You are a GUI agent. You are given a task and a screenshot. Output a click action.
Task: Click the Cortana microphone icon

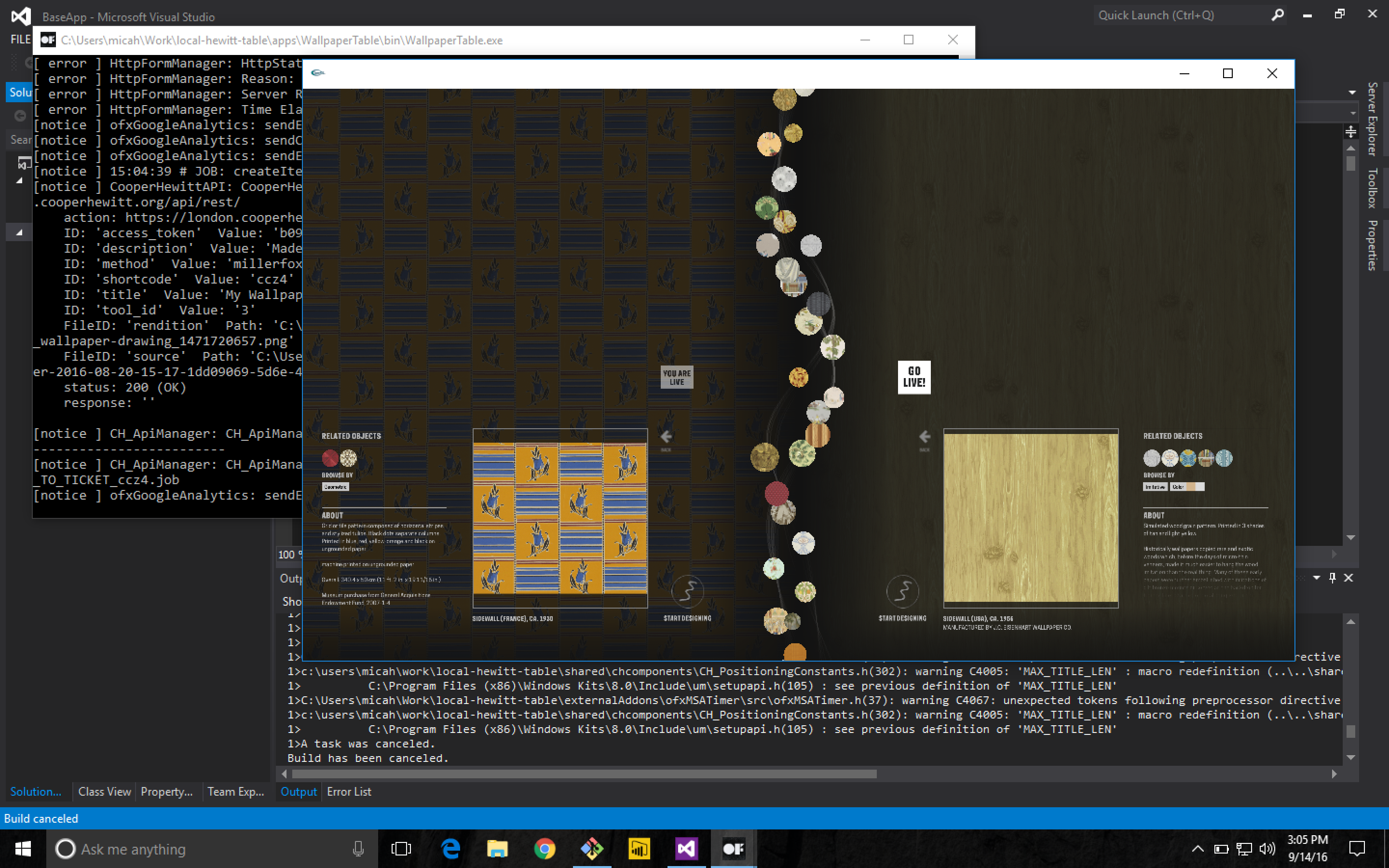pyautogui.click(x=358, y=849)
